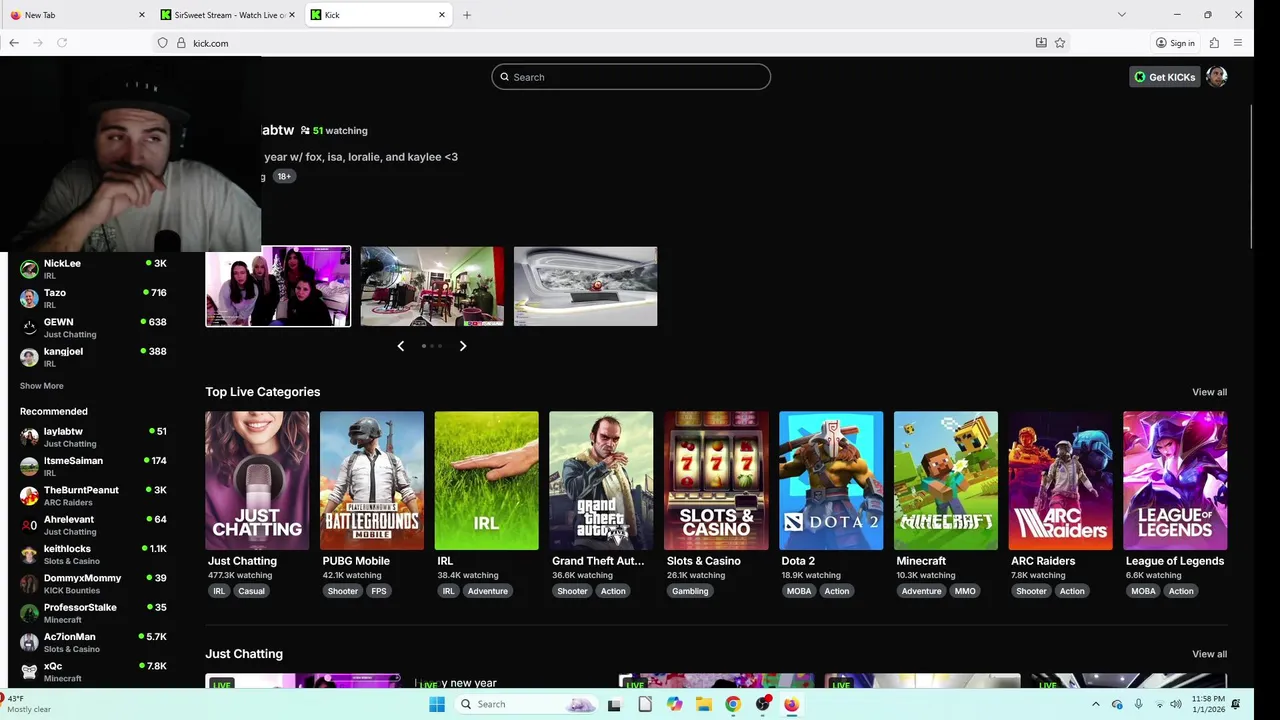The image size is (1280, 720).
Task: Open the PUBG Mobile category card
Action: [372, 481]
